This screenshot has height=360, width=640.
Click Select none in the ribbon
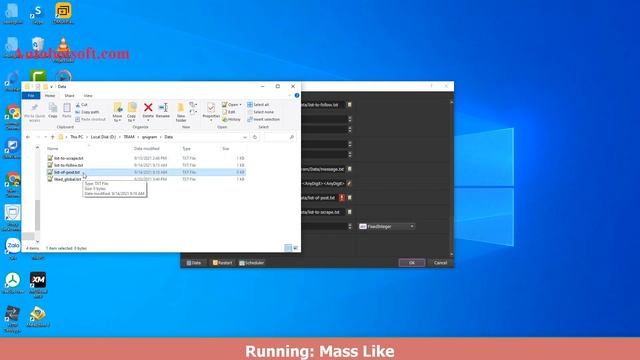[x=260, y=112]
